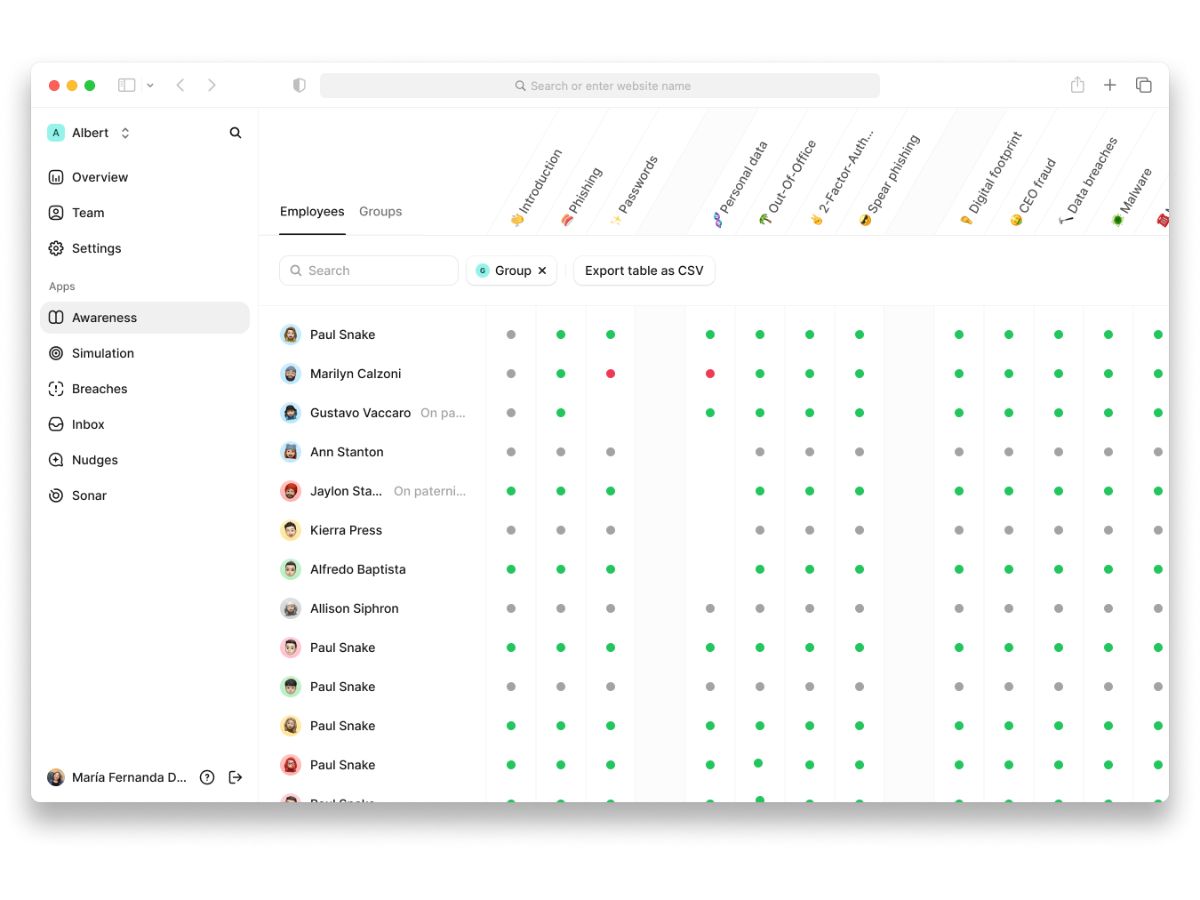Go to the Inbox section
Screen dimensions: 1200x900
pyautogui.click(x=144, y=424)
